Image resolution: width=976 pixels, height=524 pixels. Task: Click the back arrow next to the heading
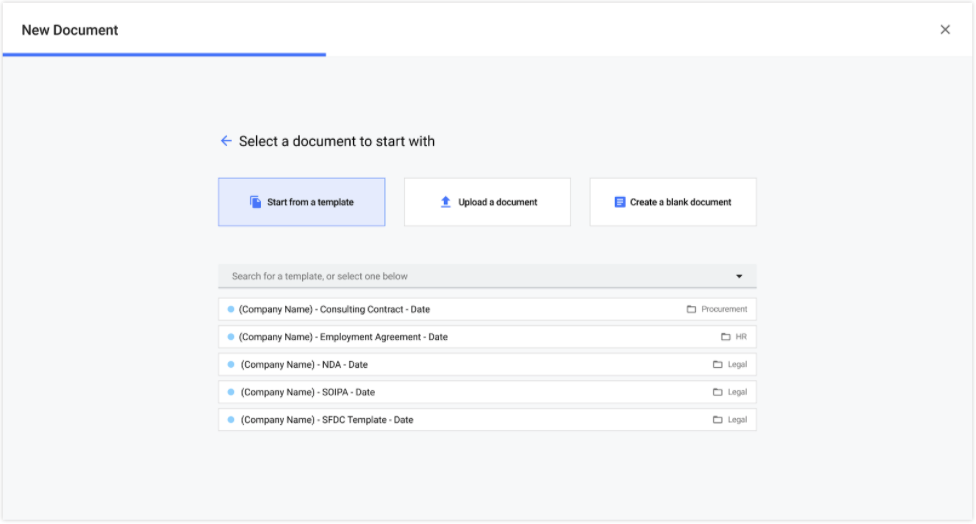click(226, 141)
